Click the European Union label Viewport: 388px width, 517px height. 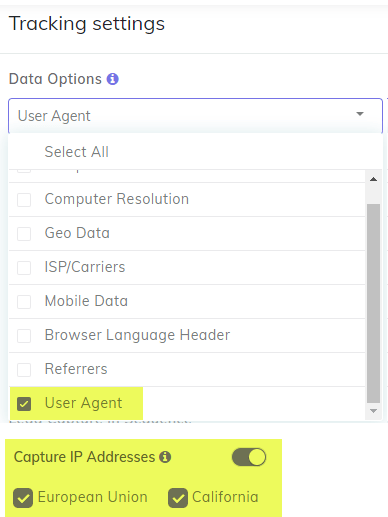93,497
